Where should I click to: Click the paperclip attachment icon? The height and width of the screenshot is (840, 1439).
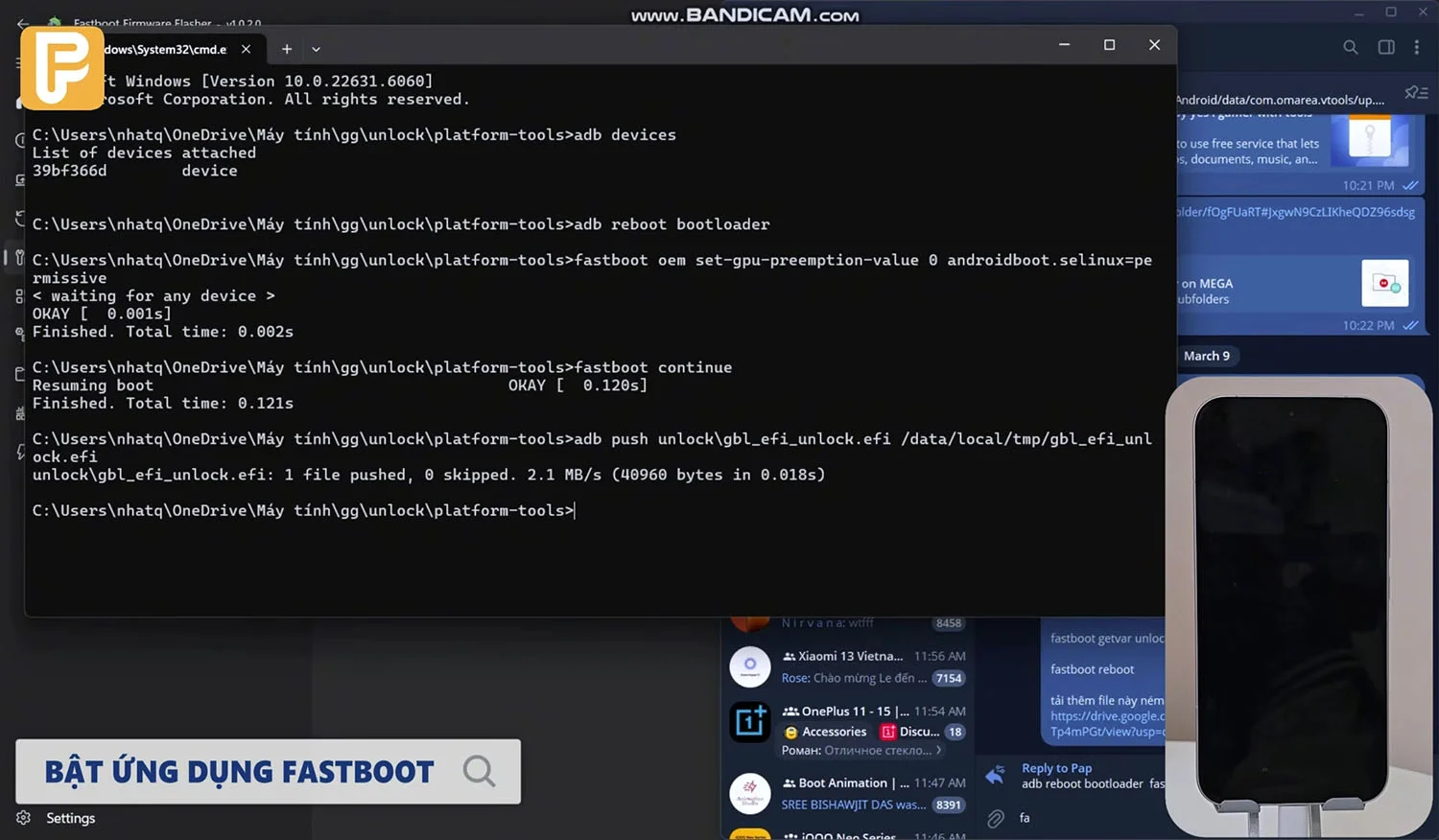point(995,817)
